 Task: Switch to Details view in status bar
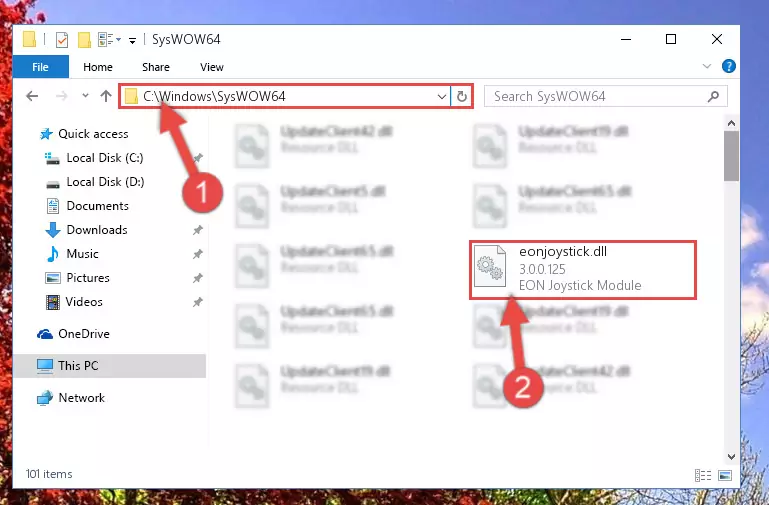(703, 475)
